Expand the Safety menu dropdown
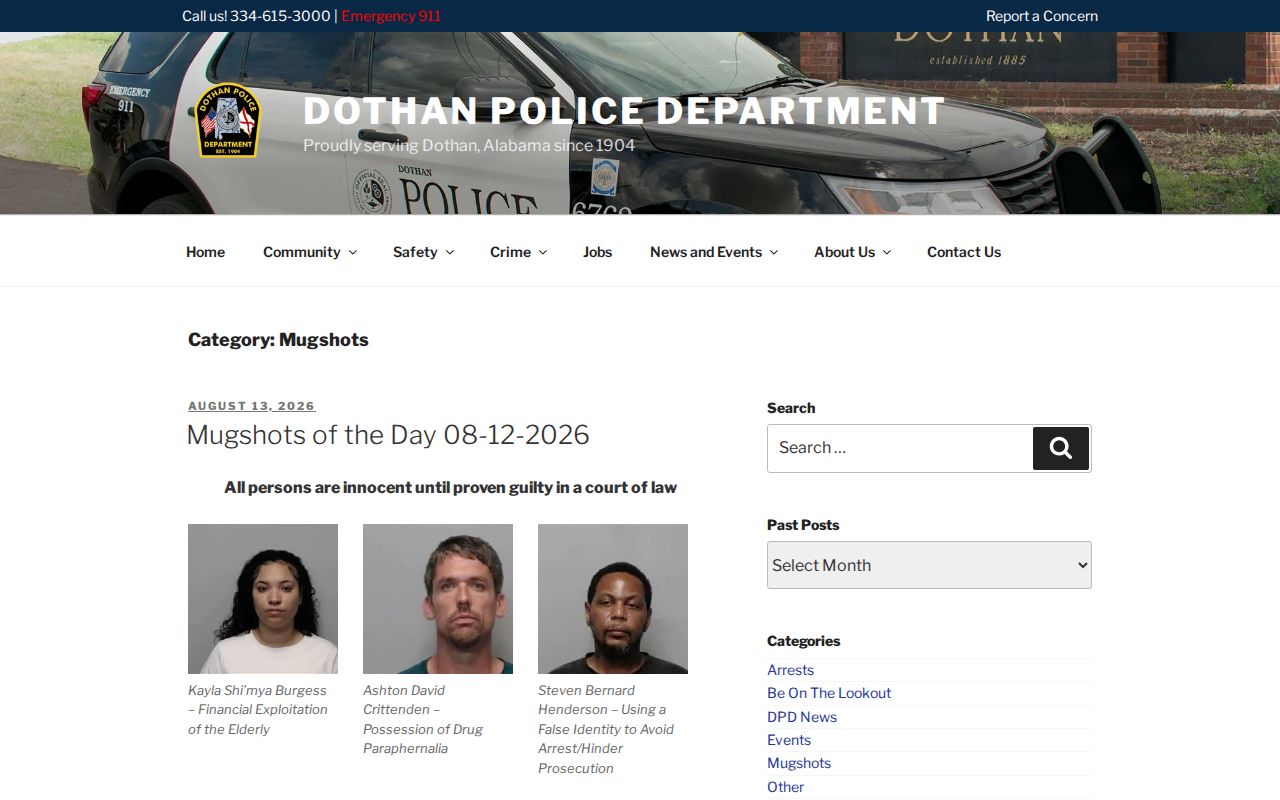 tap(449, 253)
